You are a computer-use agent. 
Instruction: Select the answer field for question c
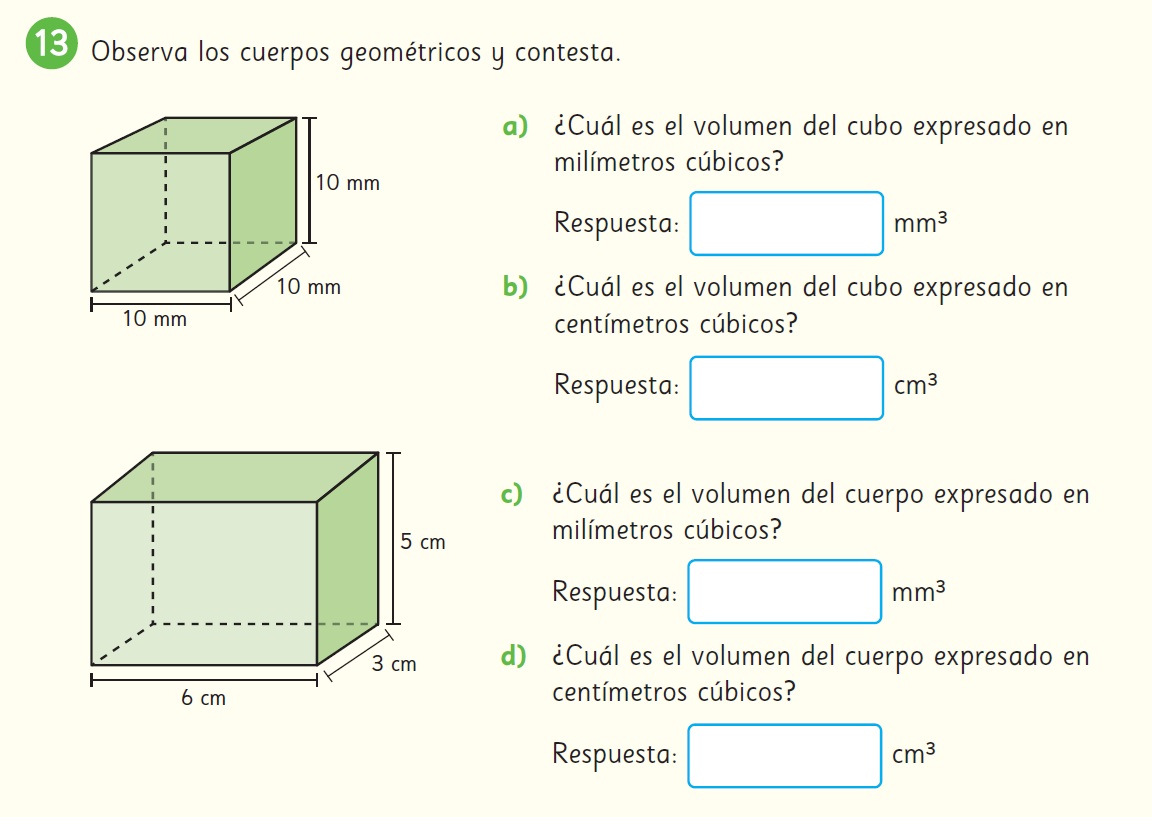point(785,591)
